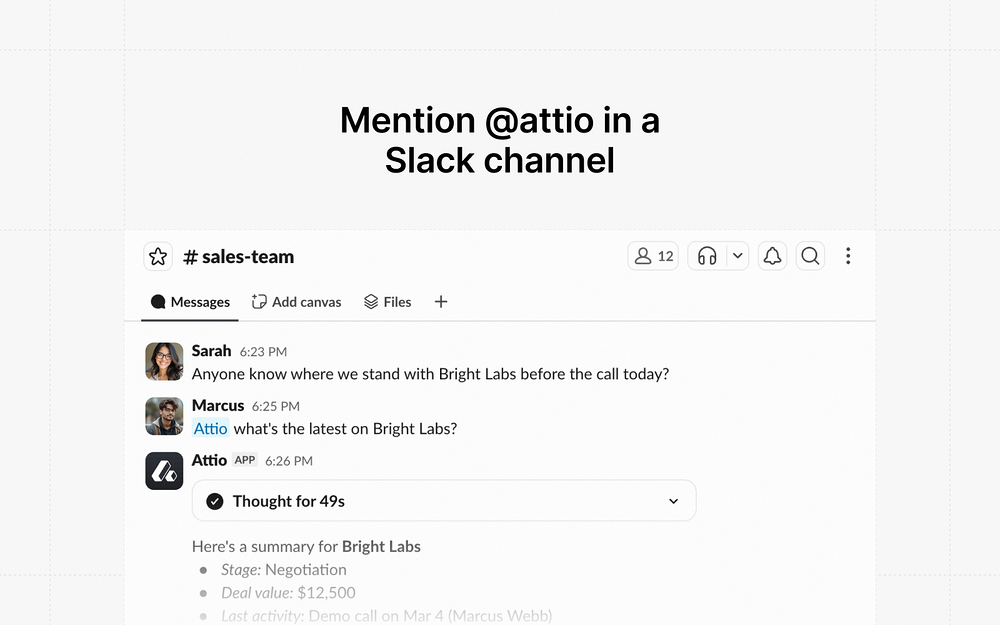This screenshot has width=1000, height=625.
Task: Open the Files tab
Action: click(x=388, y=302)
